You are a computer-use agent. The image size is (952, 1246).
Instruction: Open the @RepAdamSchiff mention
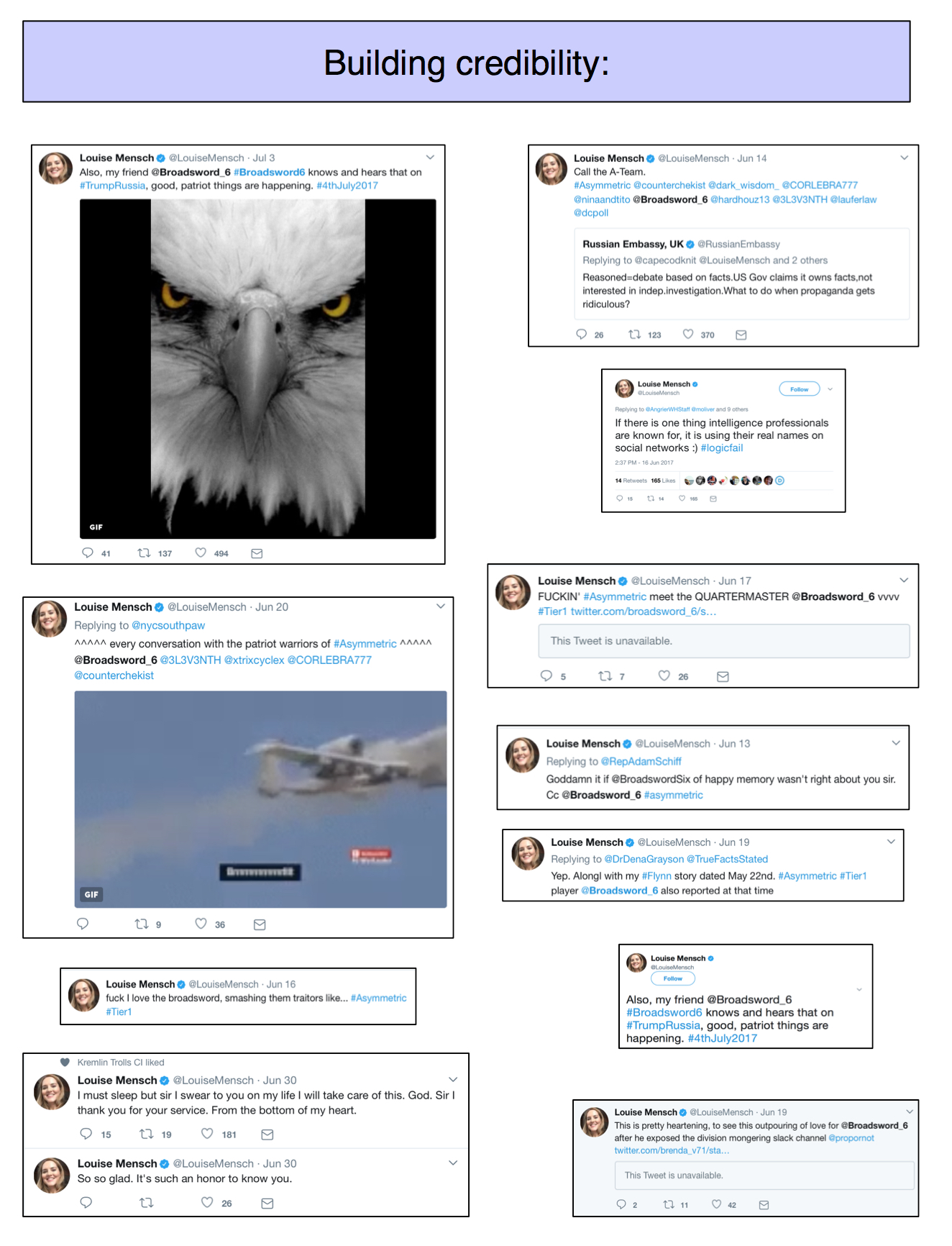641,761
